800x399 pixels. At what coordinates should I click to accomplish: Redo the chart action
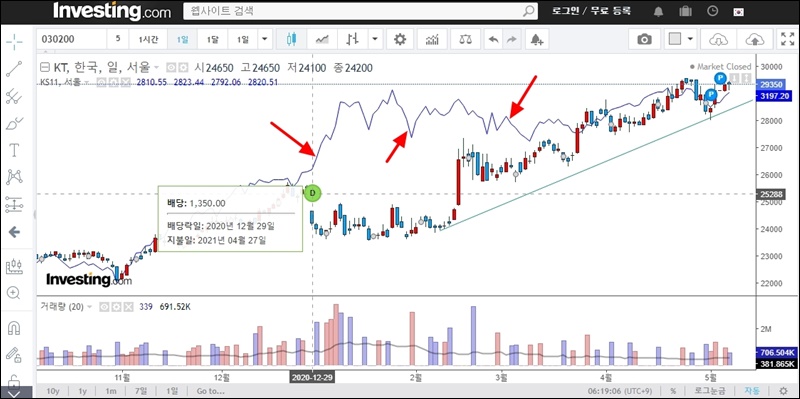coord(512,39)
